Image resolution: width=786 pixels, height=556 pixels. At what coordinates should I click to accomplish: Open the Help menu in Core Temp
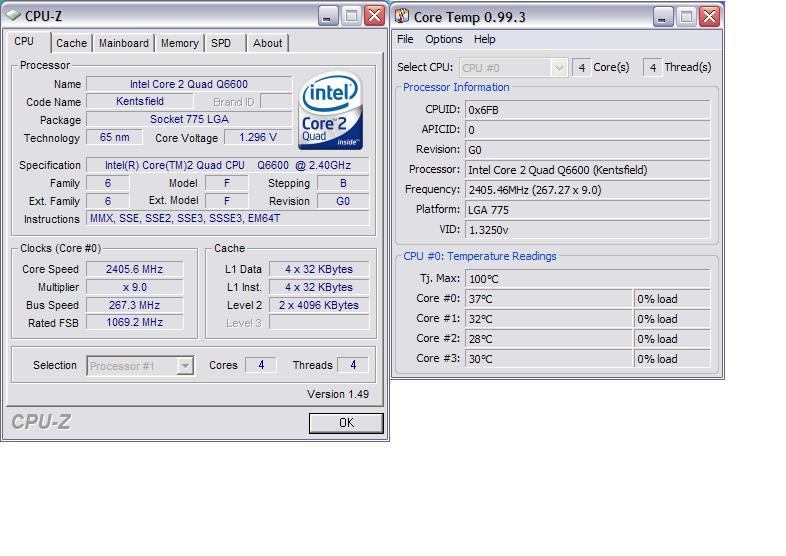484,39
